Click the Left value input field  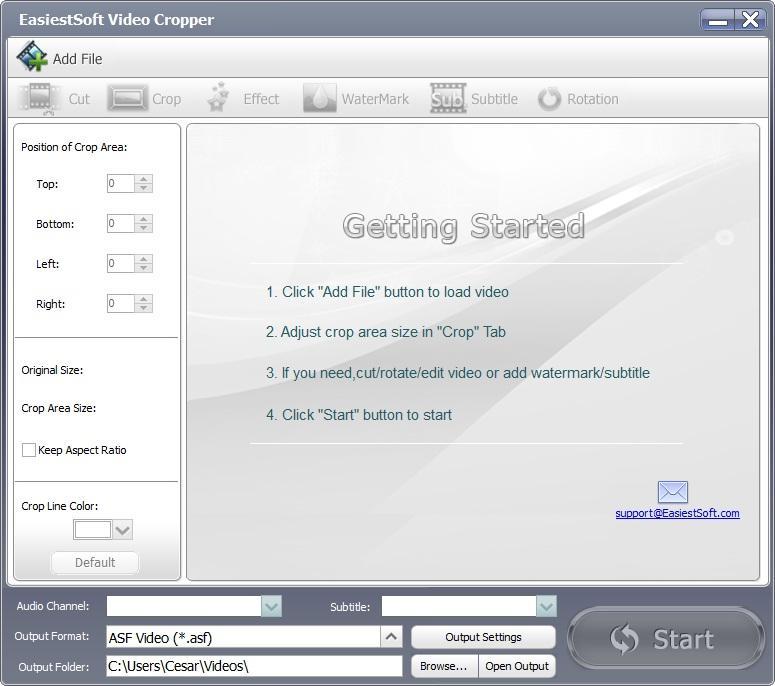(121, 263)
